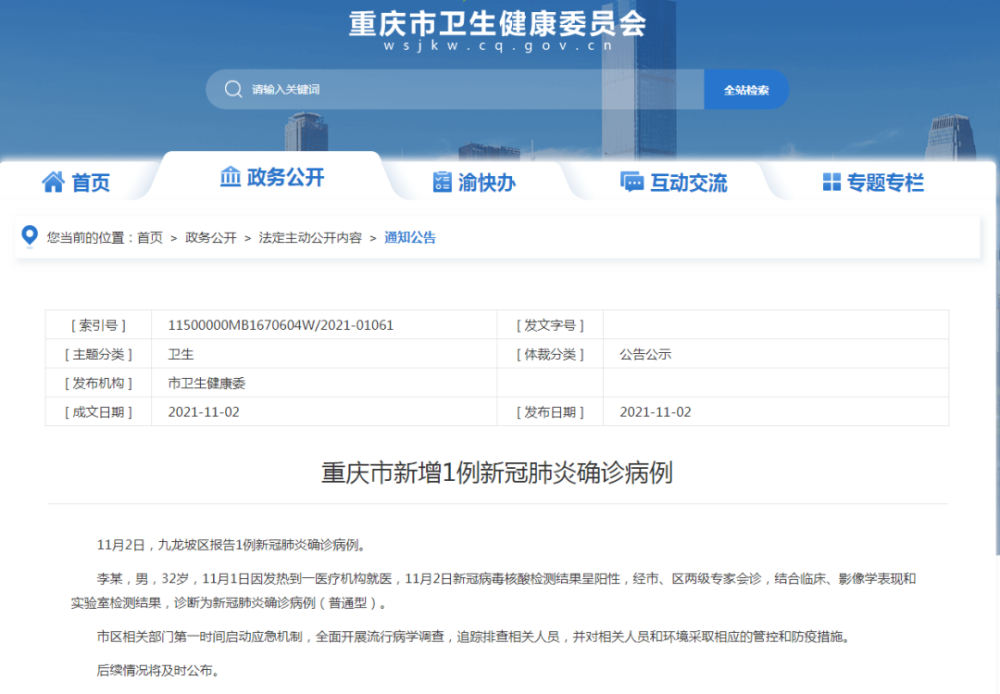Open 法定主动公开内容 breadcrumb link
The width and height of the screenshot is (1000, 694).
point(310,238)
